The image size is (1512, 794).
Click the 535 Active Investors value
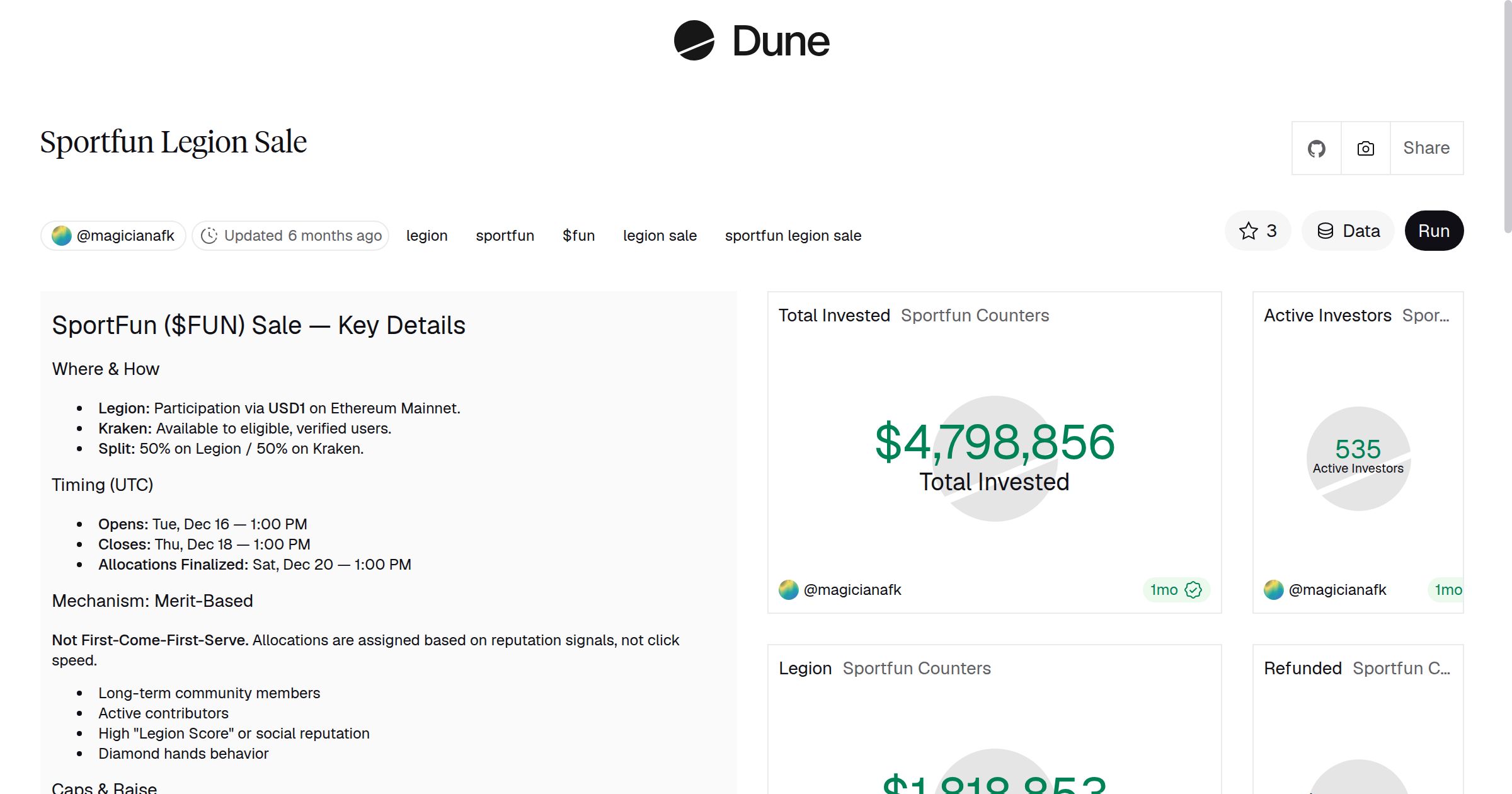(x=1358, y=449)
